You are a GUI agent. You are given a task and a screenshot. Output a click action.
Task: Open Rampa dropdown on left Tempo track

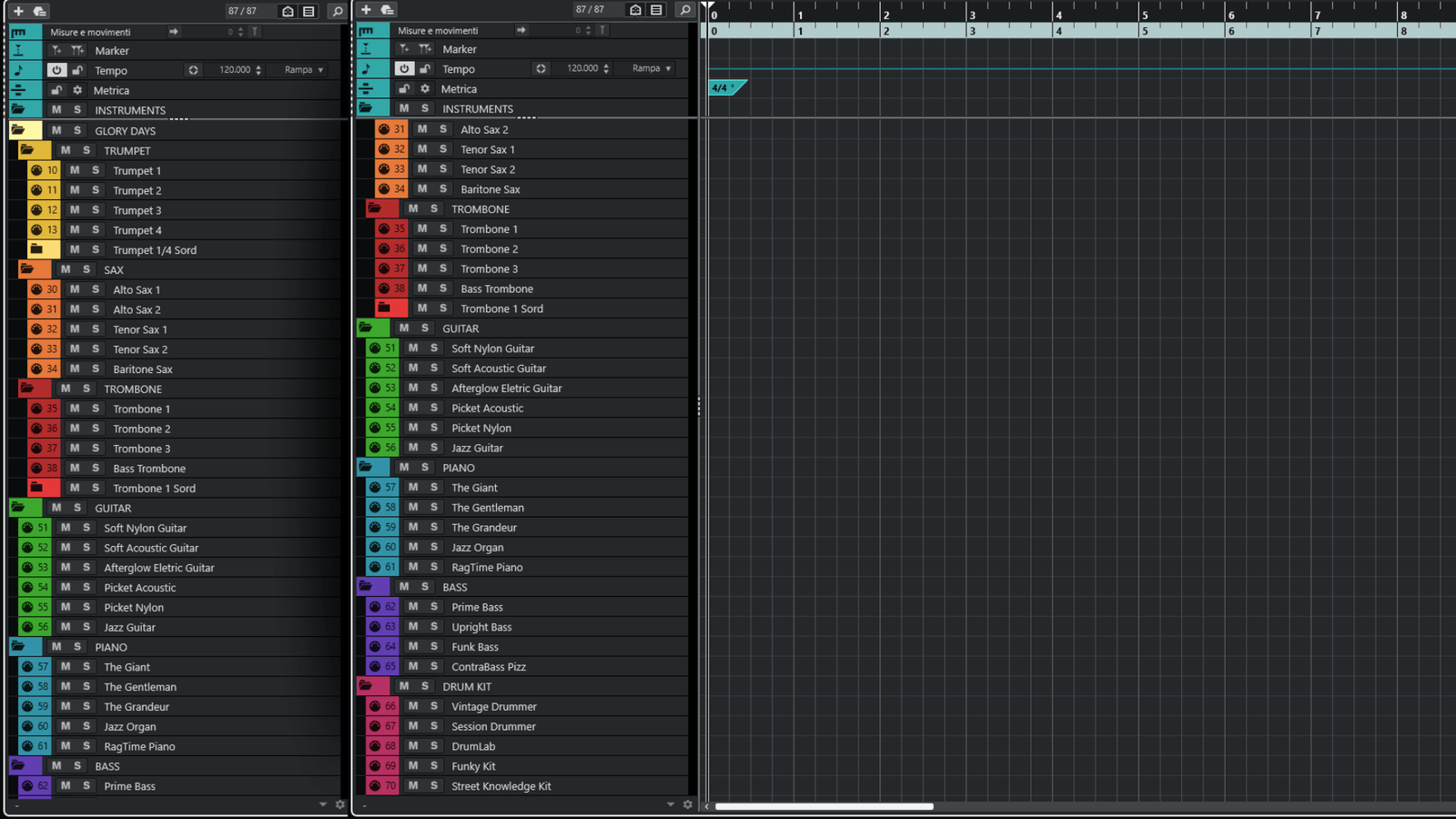point(303,70)
